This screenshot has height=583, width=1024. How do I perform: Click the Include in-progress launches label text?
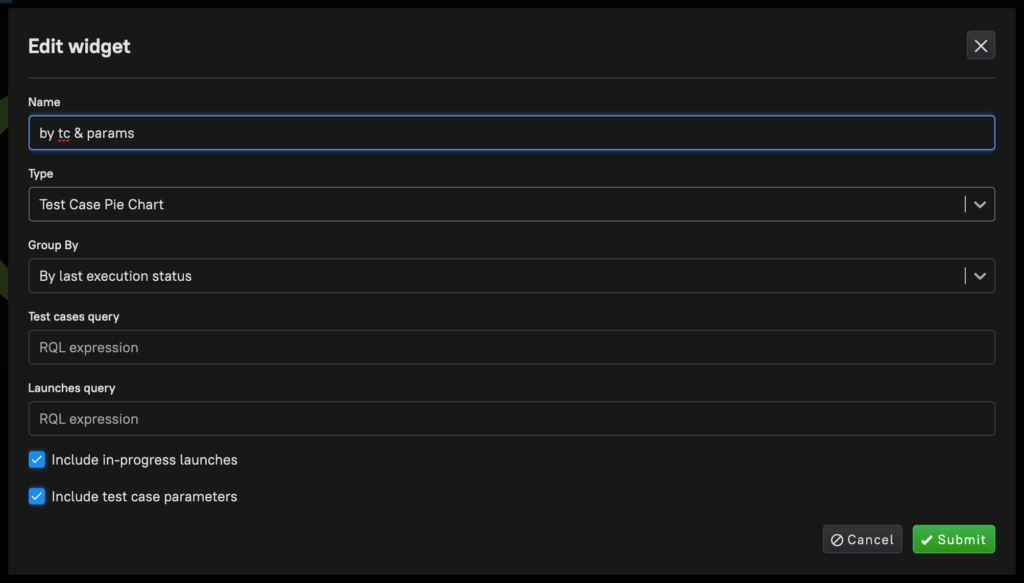144,460
